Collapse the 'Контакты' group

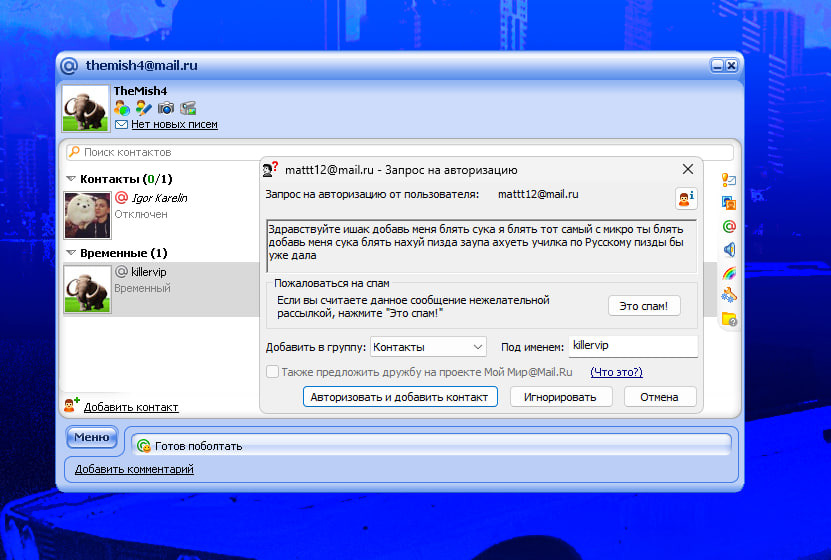point(71,179)
